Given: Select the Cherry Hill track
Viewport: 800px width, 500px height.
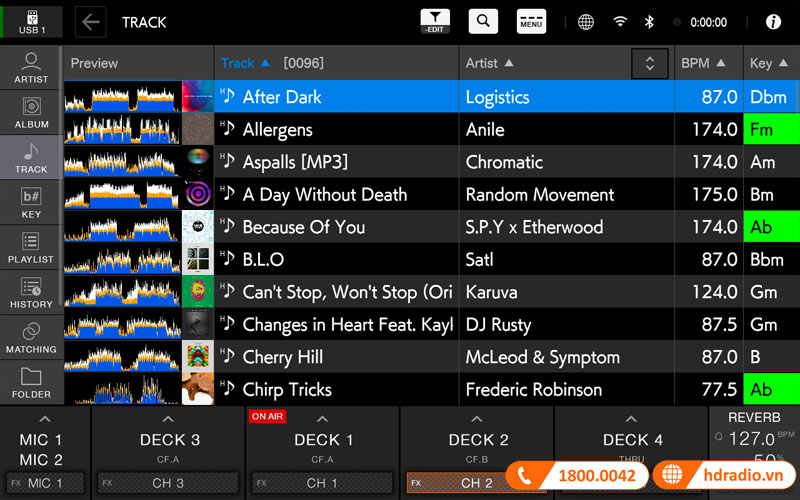Looking at the screenshot, I should point(430,357).
